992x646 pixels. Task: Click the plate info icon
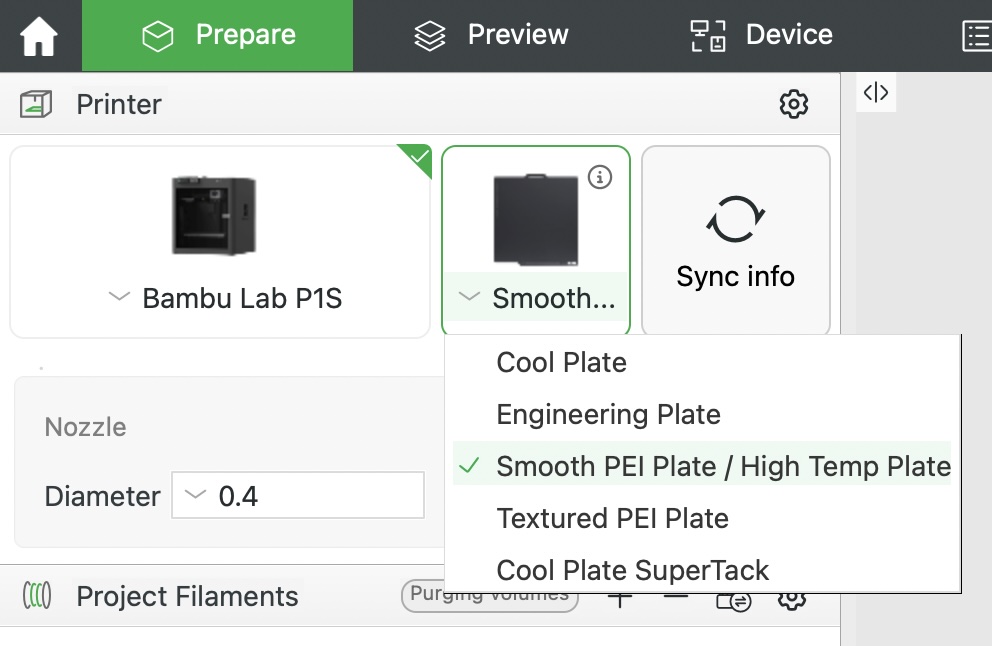point(600,177)
